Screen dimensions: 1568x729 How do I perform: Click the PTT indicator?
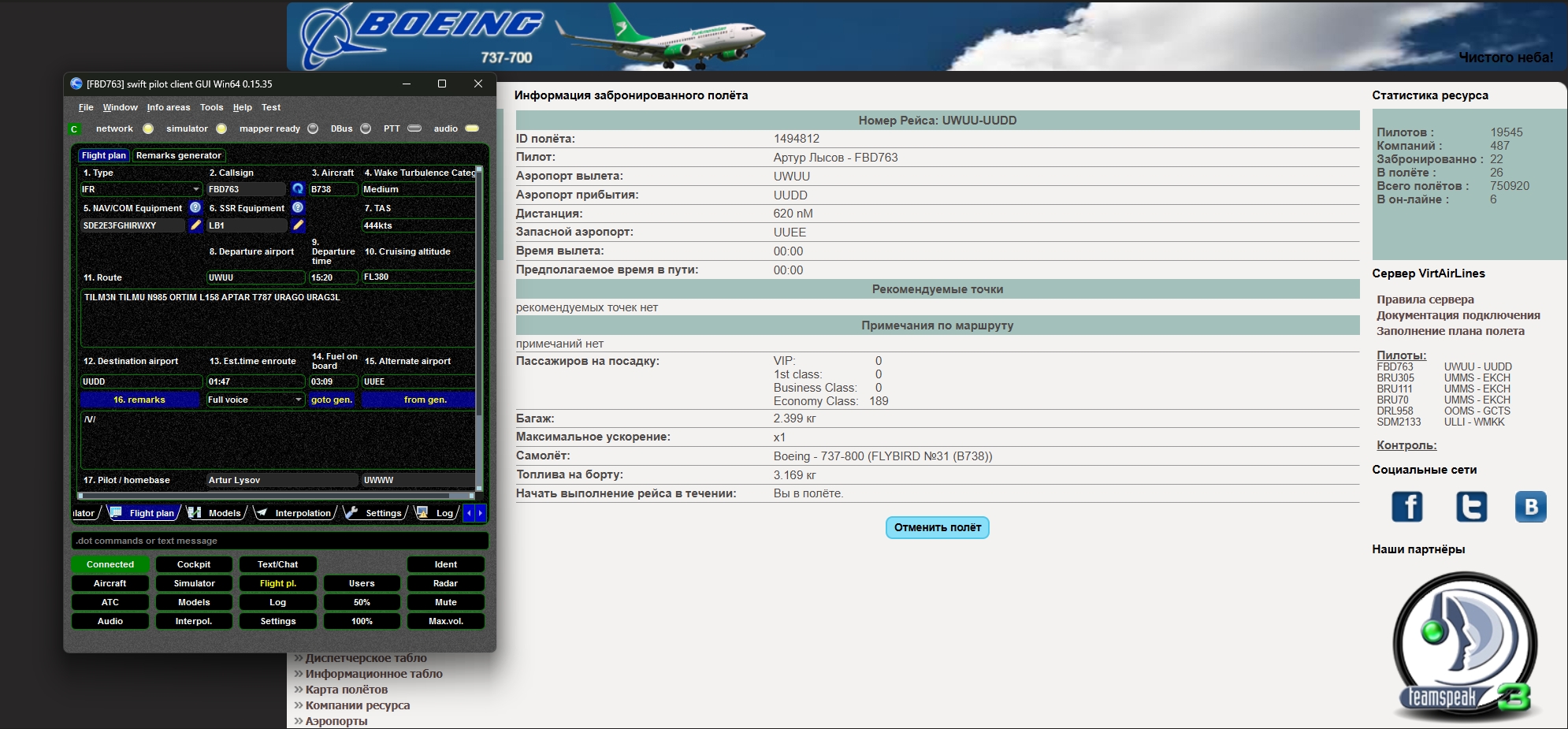pos(414,128)
